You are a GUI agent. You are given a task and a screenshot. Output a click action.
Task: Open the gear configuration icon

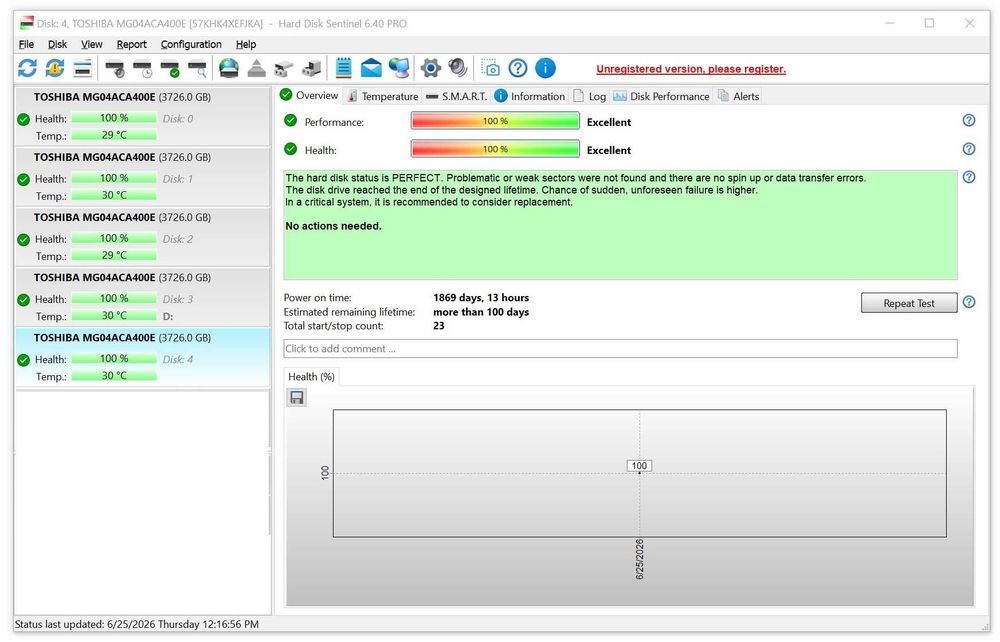(x=430, y=68)
